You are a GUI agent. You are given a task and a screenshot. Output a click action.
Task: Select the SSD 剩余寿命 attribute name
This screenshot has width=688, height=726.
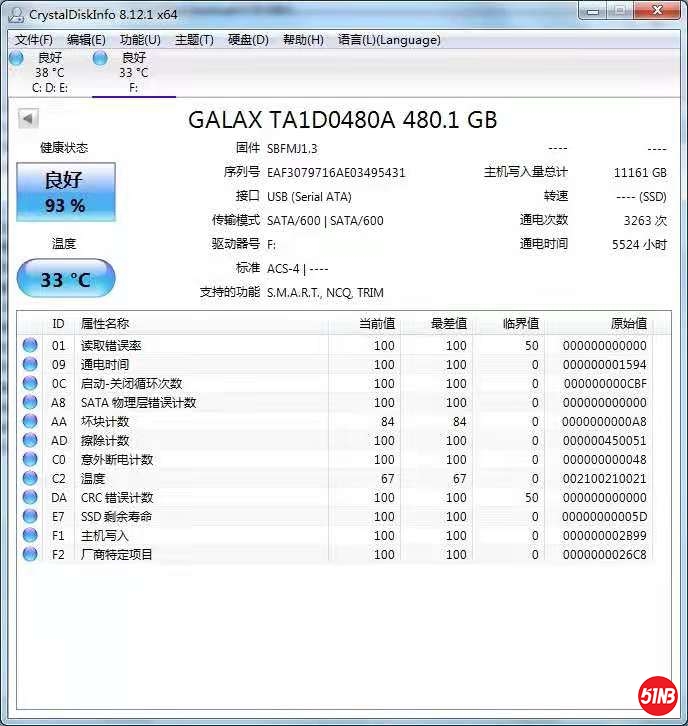(x=116, y=516)
